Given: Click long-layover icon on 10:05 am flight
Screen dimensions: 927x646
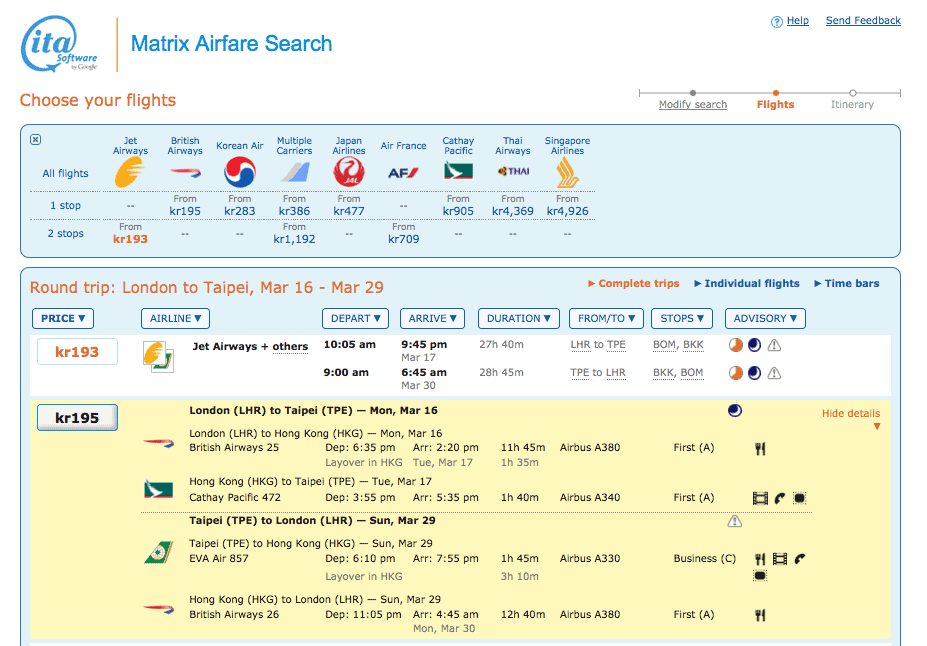Looking at the screenshot, I should (x=735, y=345).
